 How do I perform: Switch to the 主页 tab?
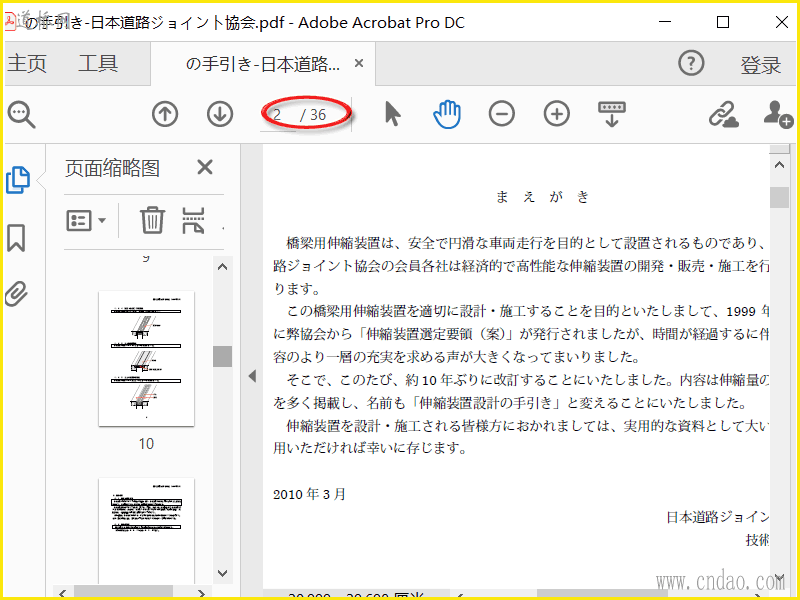pos(27,63)
